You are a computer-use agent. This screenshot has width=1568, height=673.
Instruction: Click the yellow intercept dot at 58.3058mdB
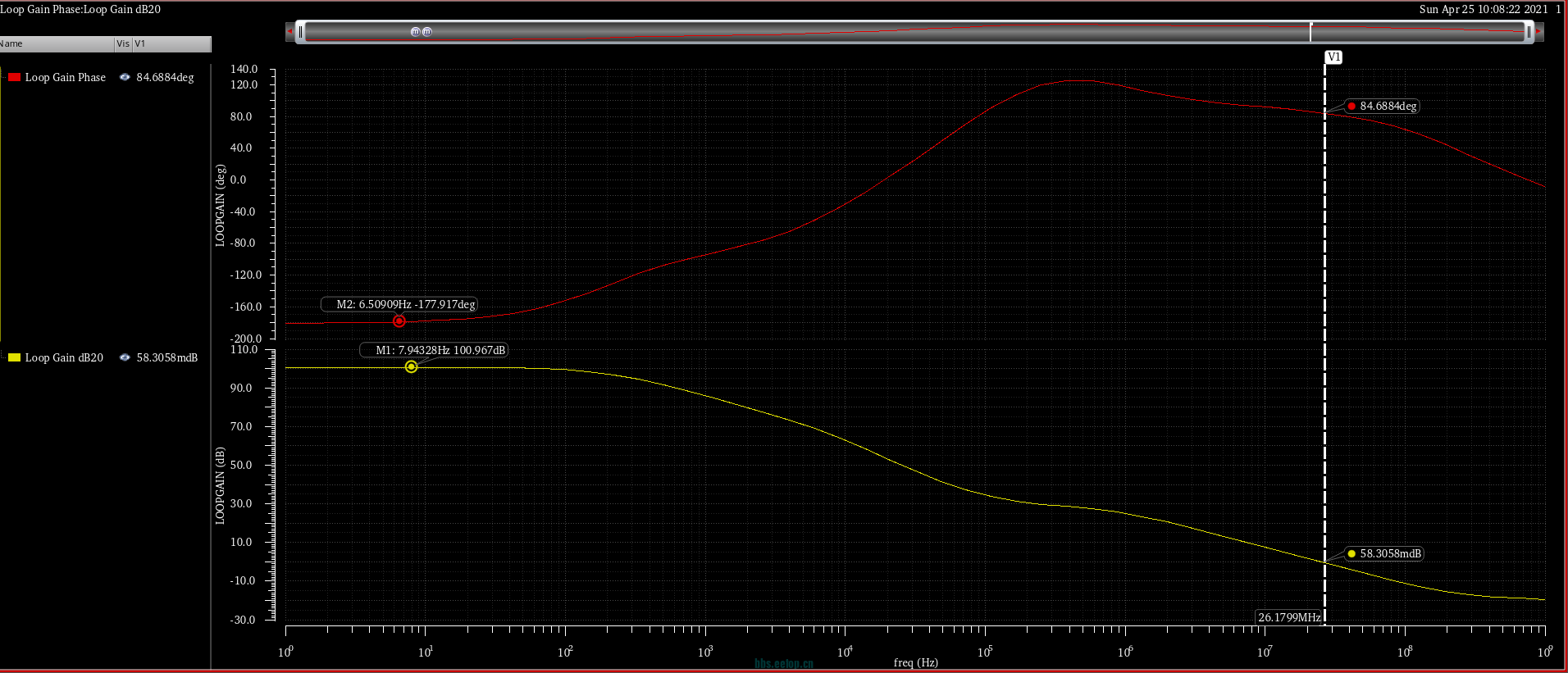(1351, 554)
